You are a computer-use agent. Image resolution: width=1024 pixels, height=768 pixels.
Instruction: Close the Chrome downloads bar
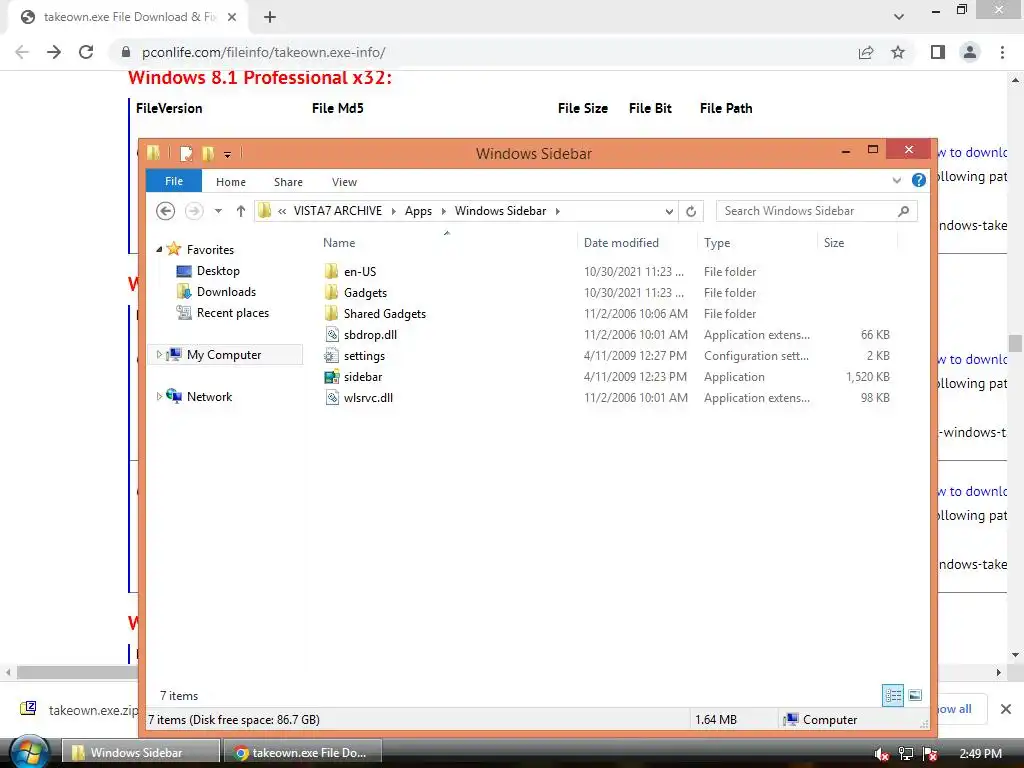pos(1006,709)
